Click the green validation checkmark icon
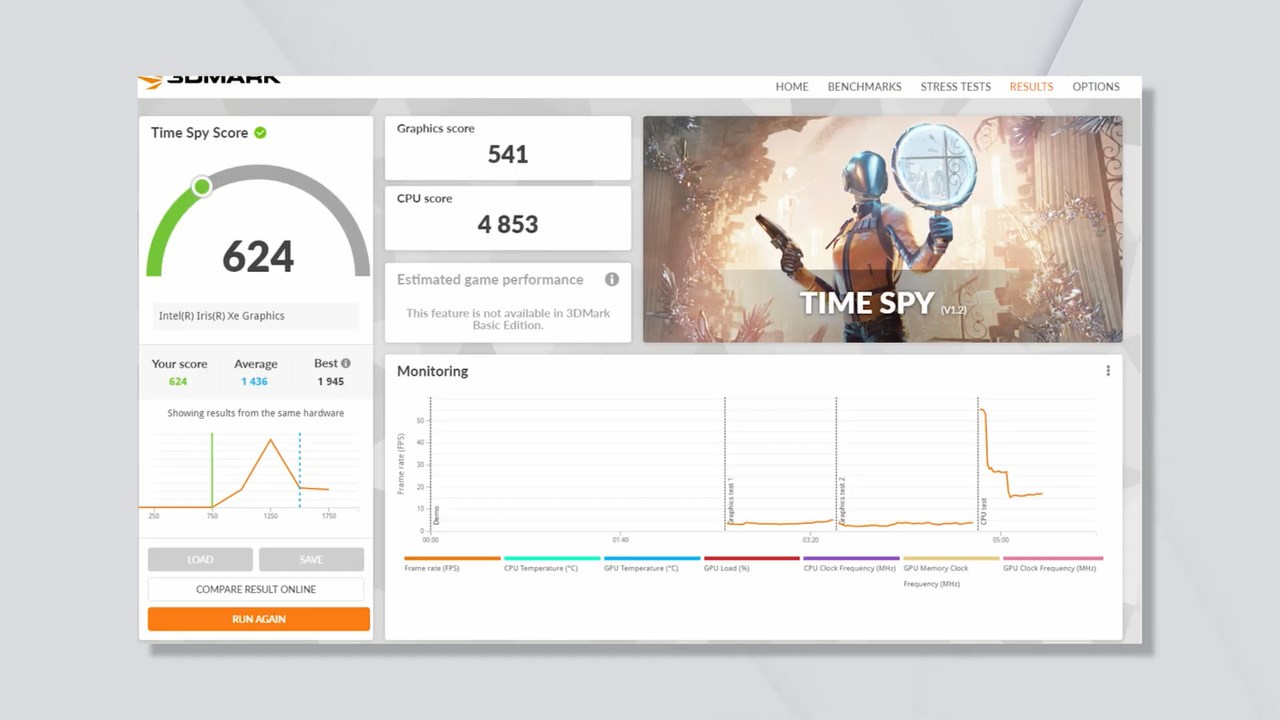Viewport: 1280px width, 720px height. [260, 132]
